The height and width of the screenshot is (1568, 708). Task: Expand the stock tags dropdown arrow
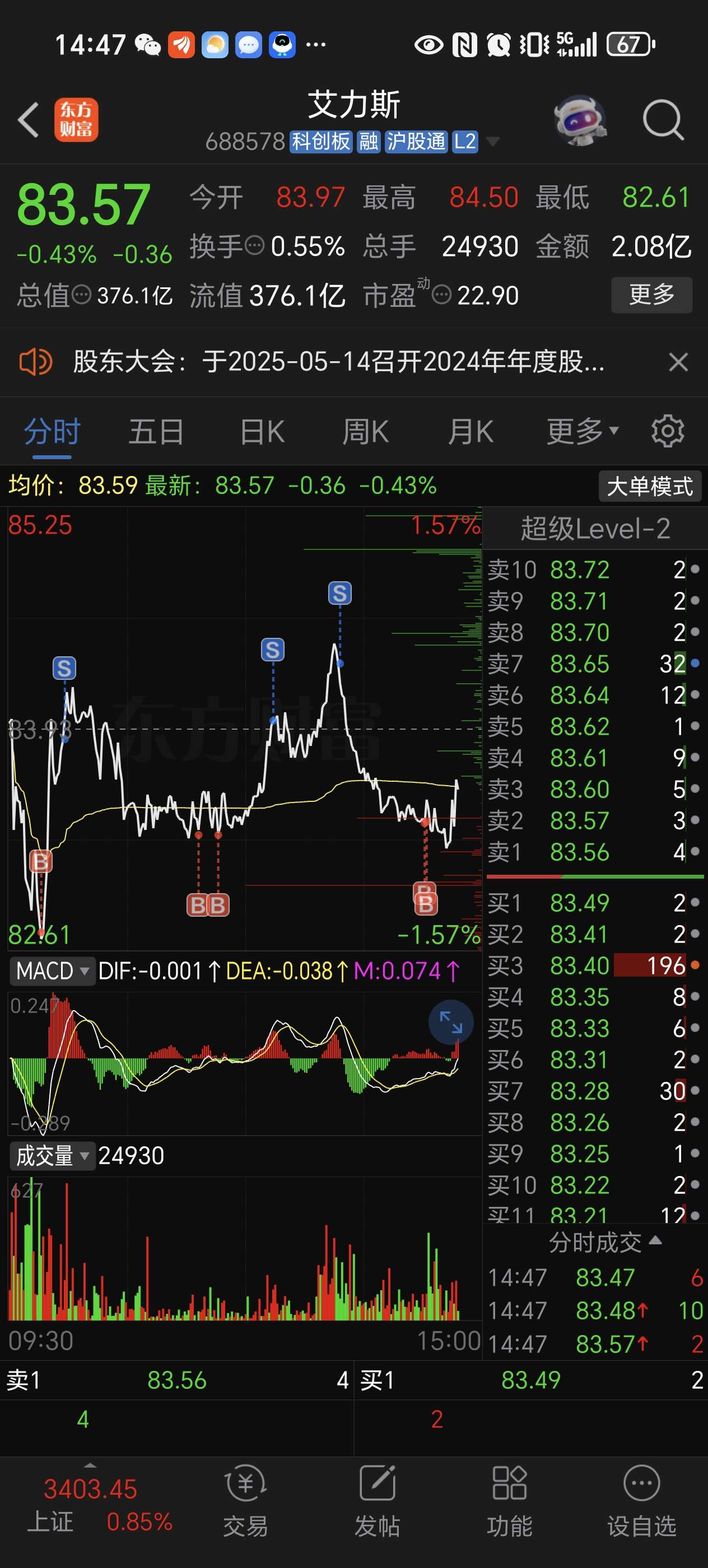(492, 142)
